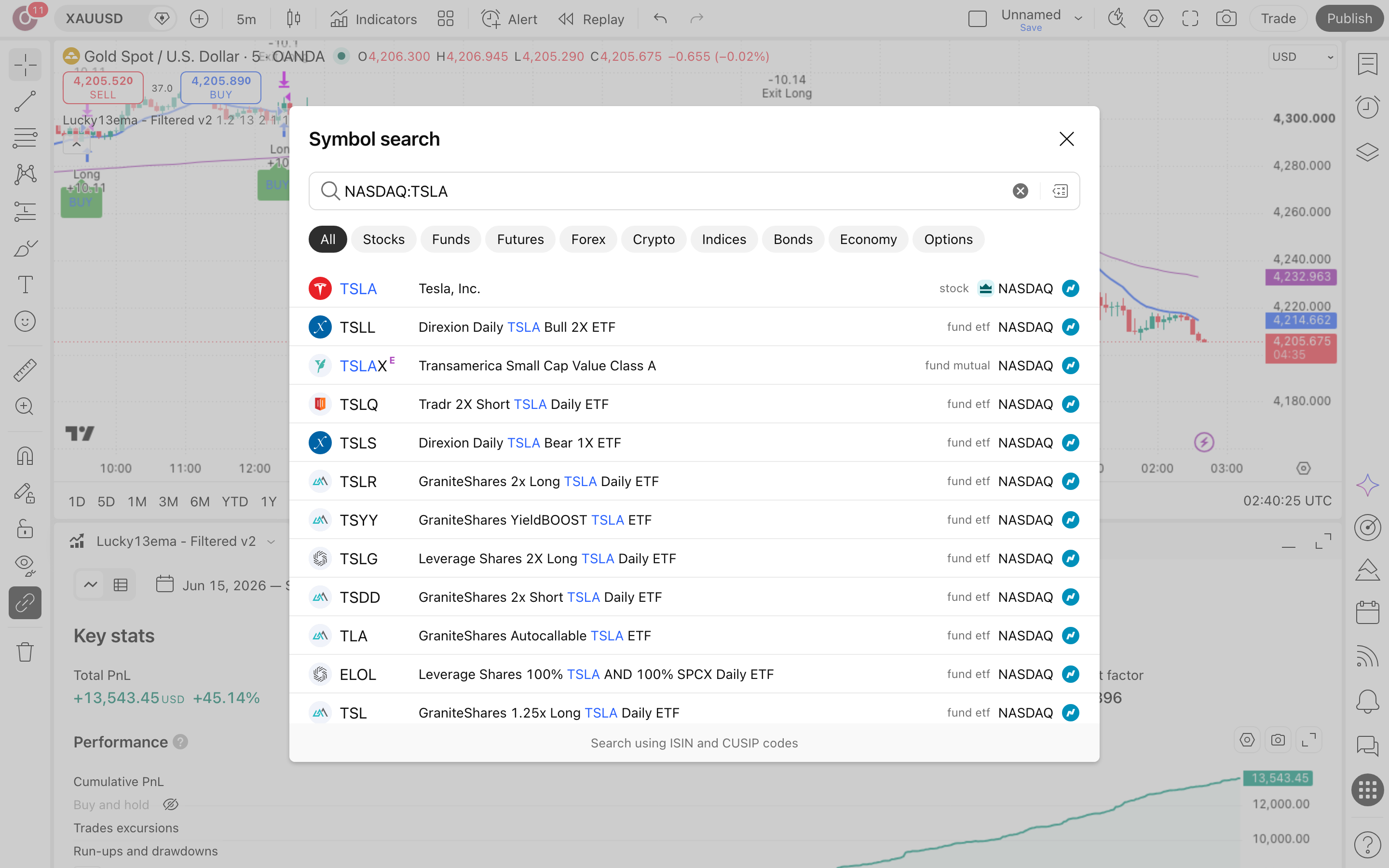Show Buy and hold line
Viewport: 1389px width, 868px height.
point(170,805)
